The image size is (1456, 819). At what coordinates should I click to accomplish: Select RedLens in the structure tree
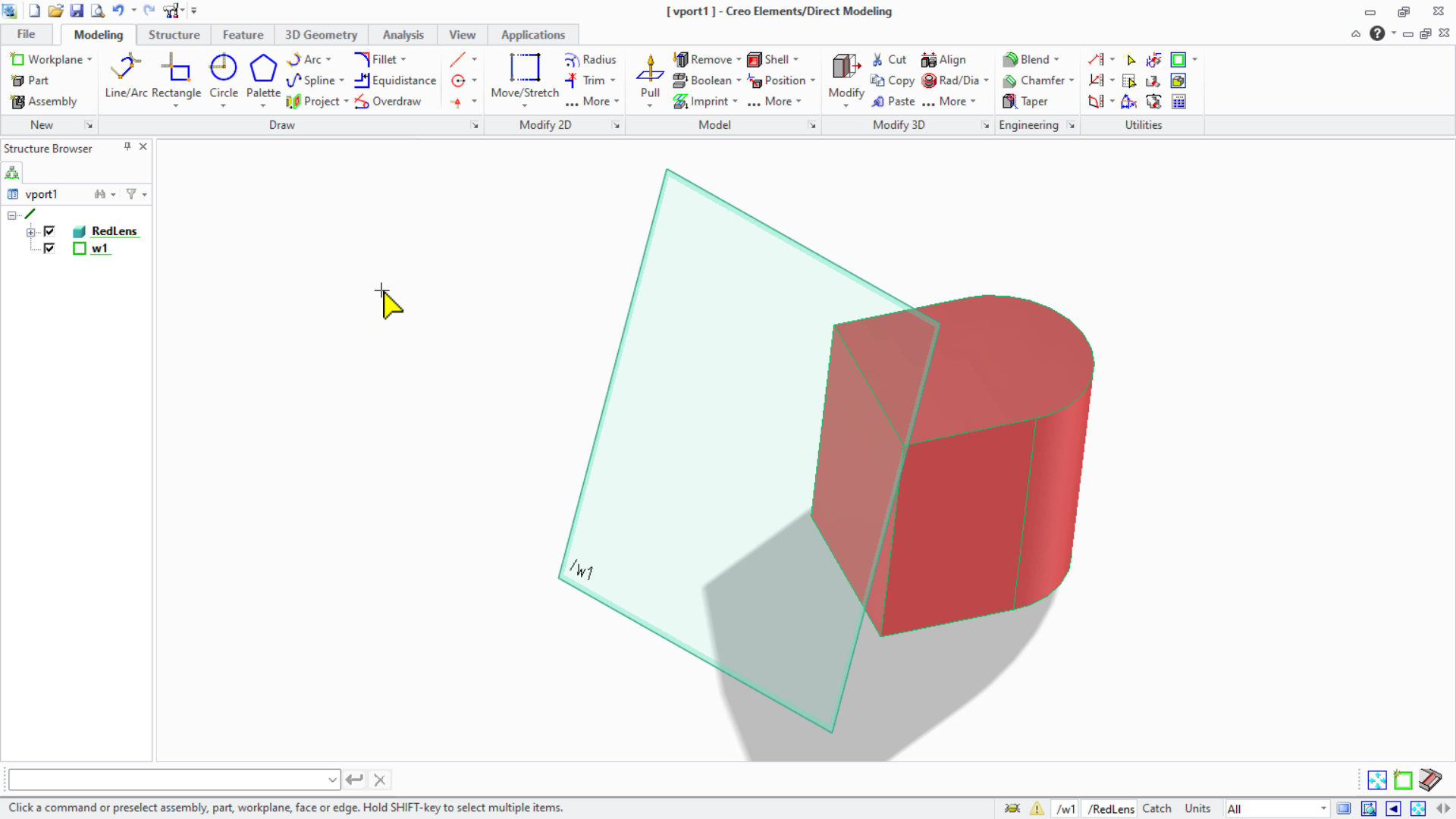(x=114, y=231)
